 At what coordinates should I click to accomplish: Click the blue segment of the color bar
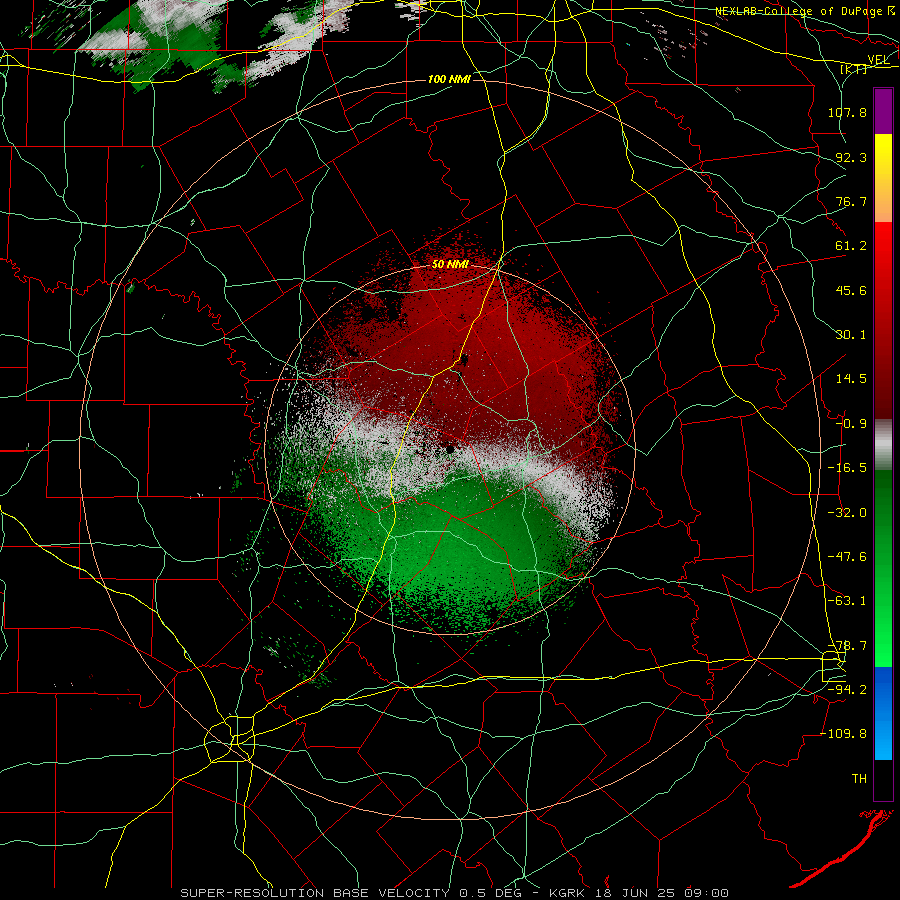tap(883, 713)
